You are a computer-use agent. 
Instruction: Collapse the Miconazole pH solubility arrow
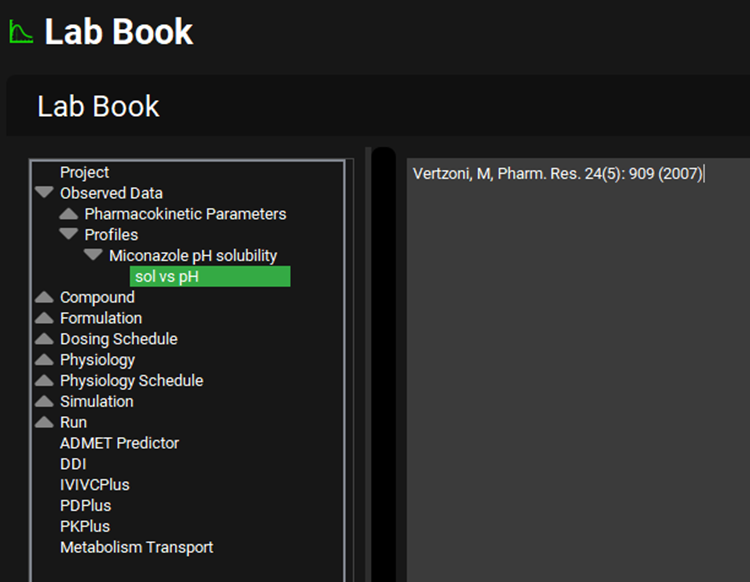(93, 255)
